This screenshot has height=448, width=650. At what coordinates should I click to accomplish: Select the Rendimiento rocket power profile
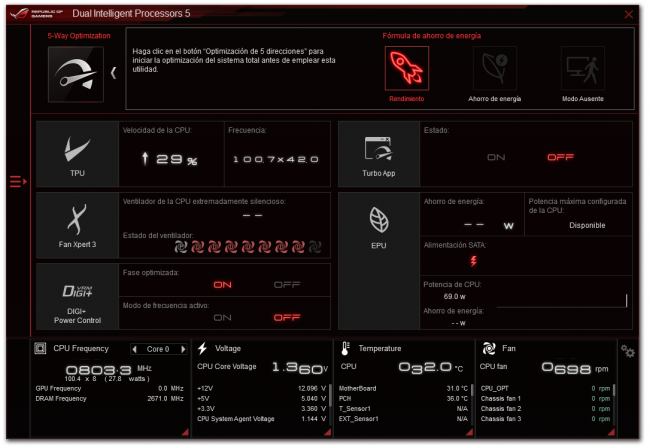407,68
